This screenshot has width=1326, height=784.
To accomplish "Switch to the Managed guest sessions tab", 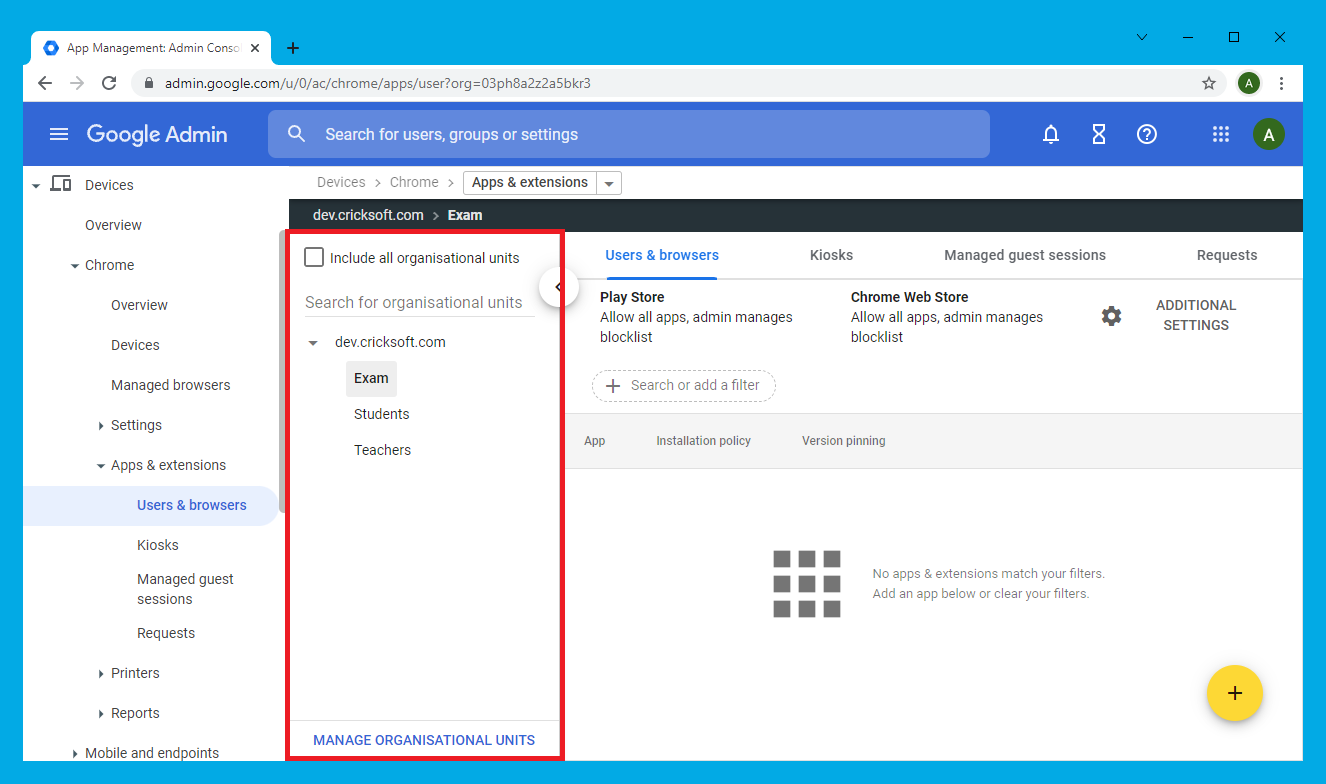I will [x=1024, y=255].
